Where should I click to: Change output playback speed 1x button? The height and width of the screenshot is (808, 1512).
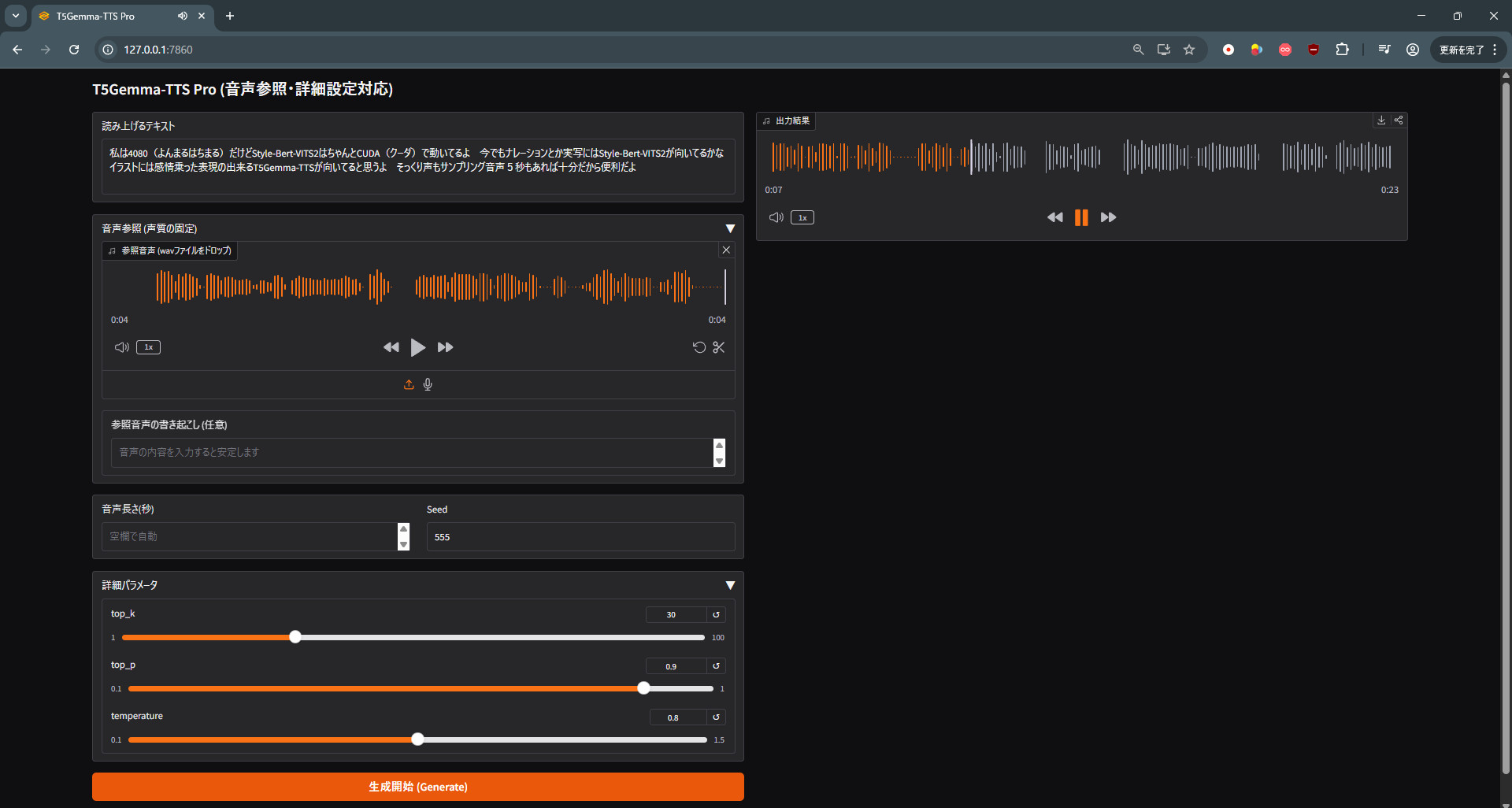(x=802, y=217)
